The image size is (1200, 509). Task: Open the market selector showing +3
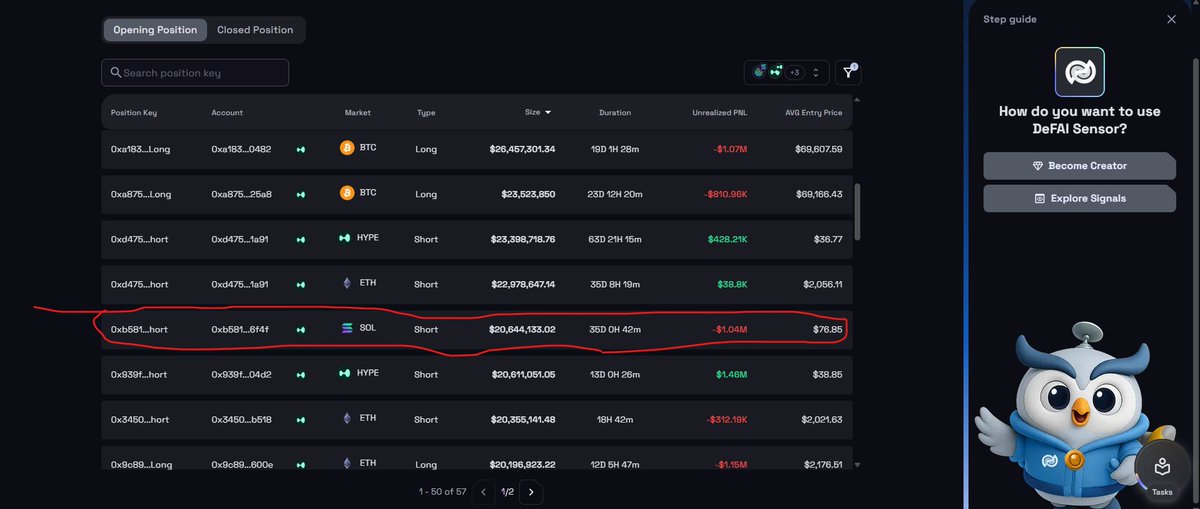click(787, 72)
